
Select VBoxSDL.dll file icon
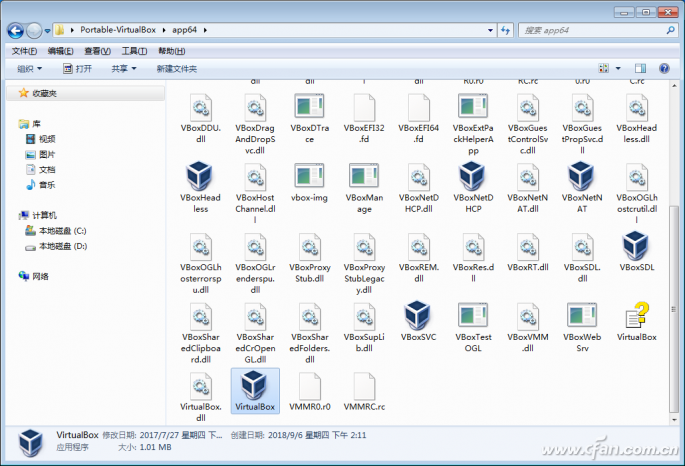582,247
